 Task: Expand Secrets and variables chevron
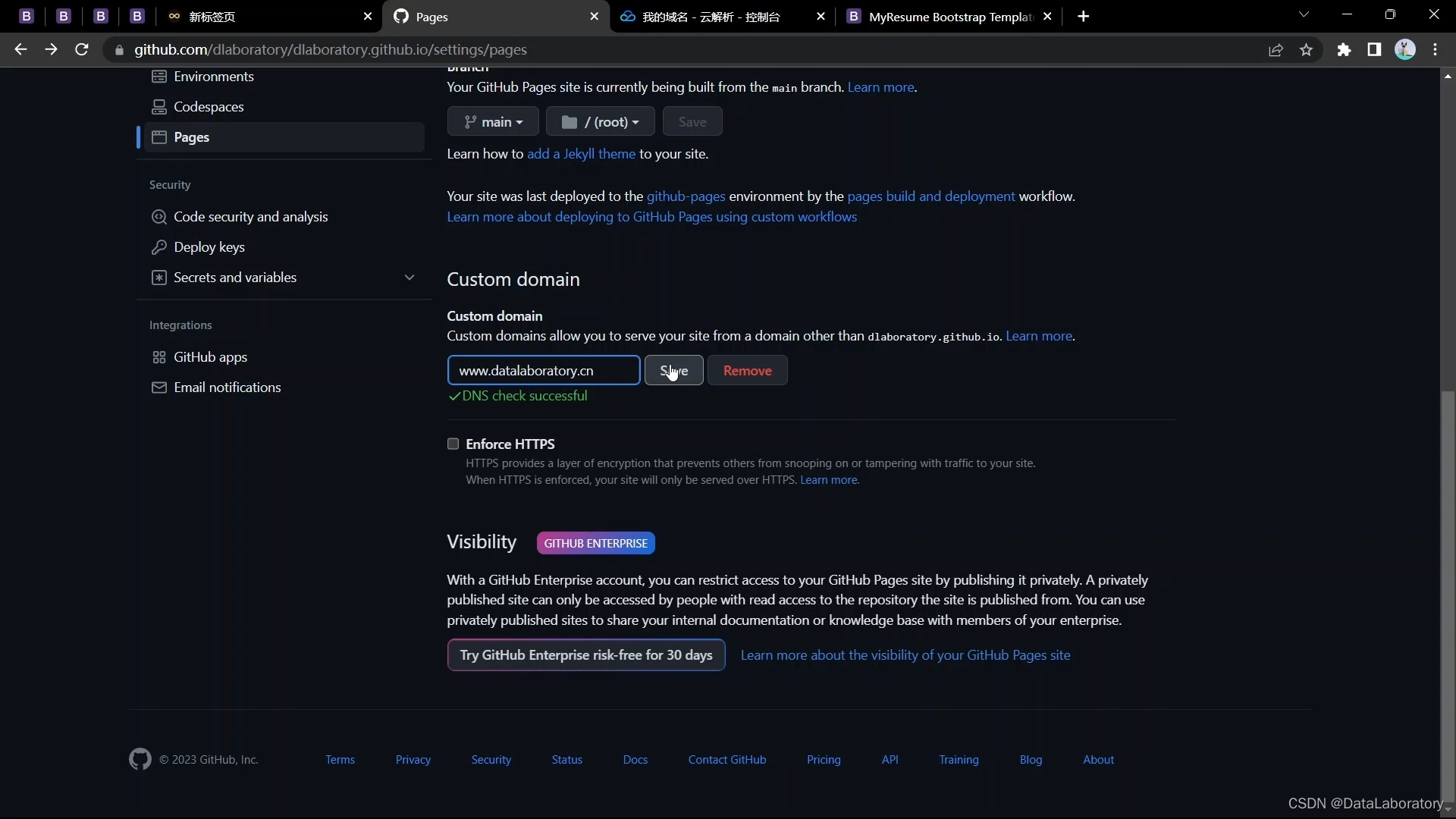click(409, 278)
